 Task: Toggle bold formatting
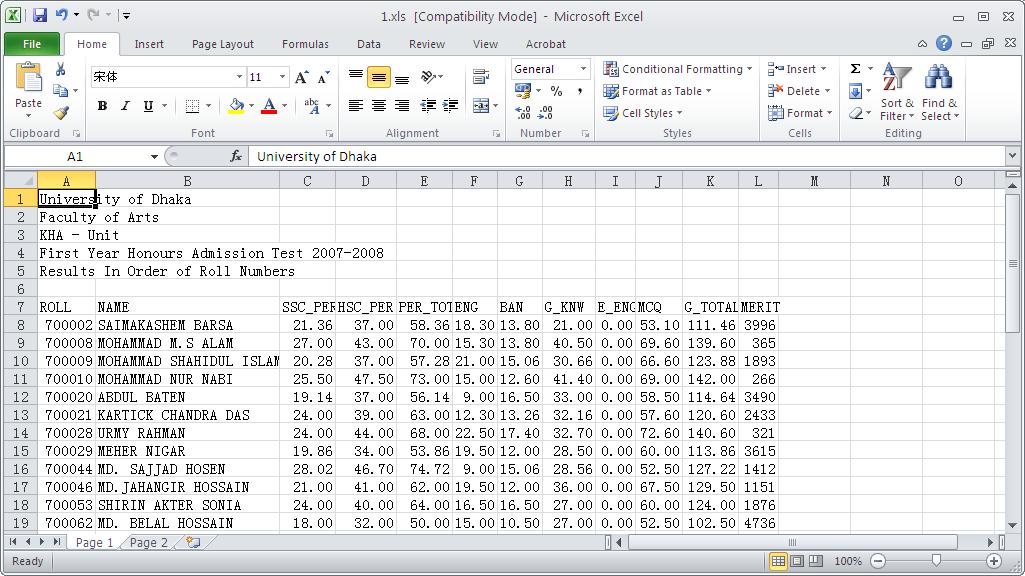pyautogui.click(x=101, y=105)
